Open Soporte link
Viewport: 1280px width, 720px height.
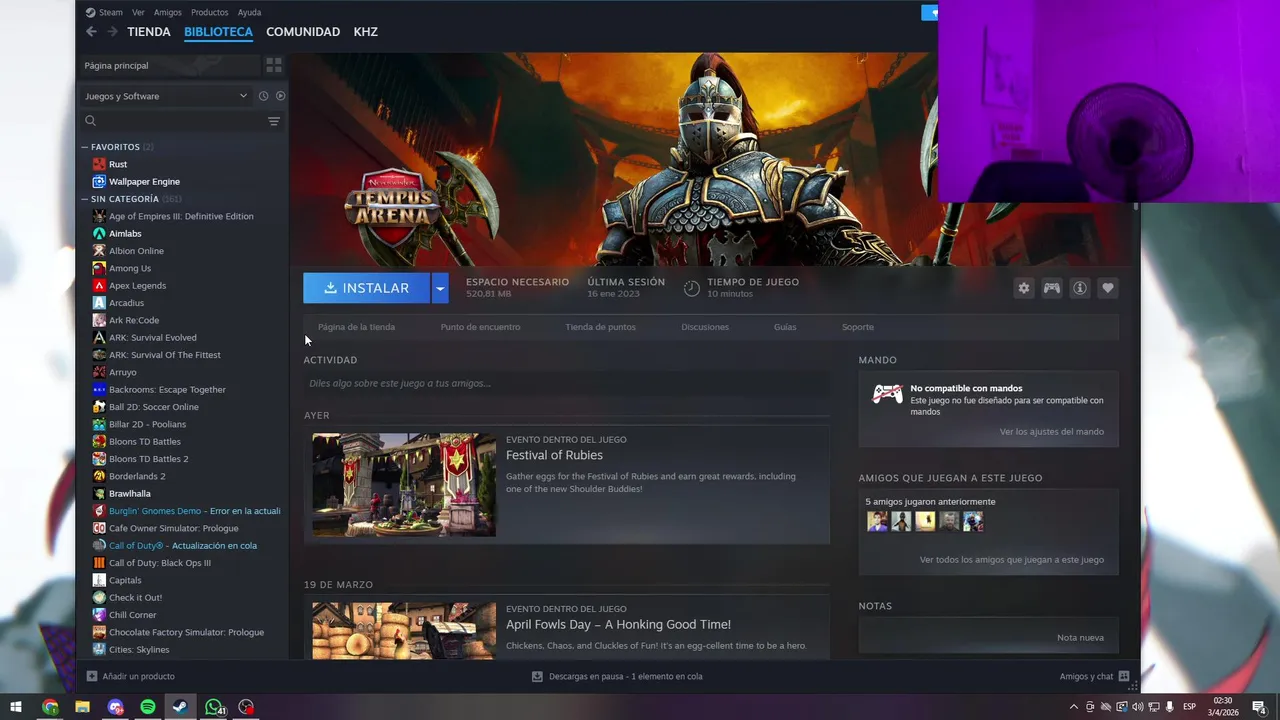pos(857,327)
